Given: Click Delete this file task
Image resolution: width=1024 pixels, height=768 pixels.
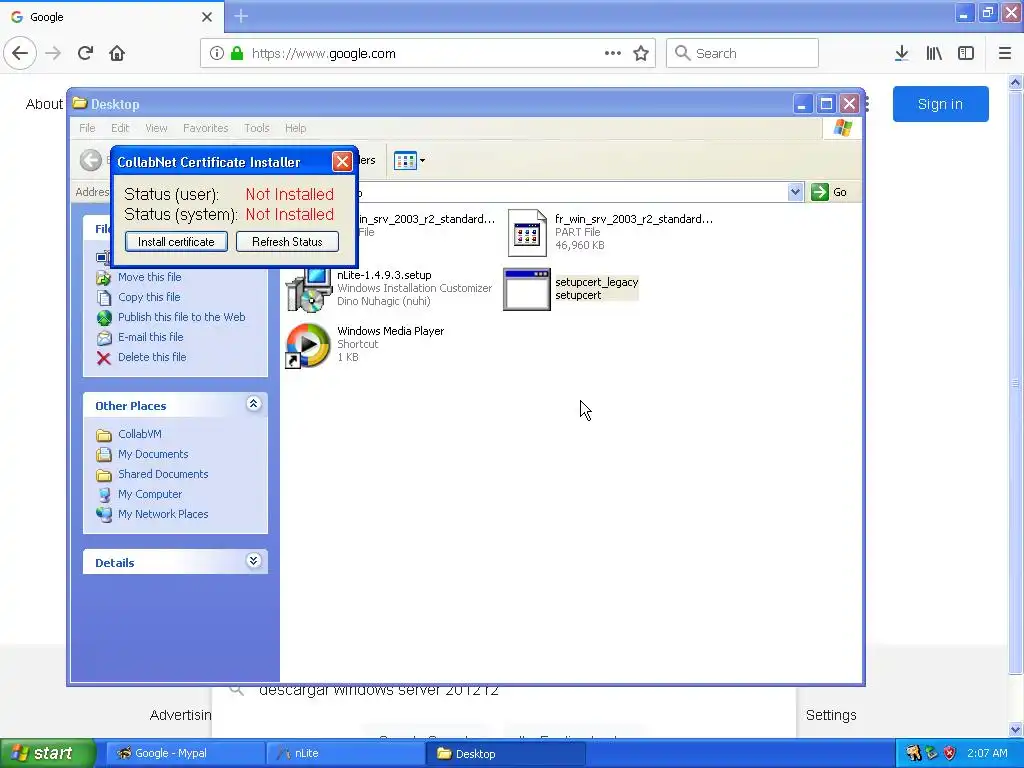Looking at the screenshot, I should click(152, 357).
